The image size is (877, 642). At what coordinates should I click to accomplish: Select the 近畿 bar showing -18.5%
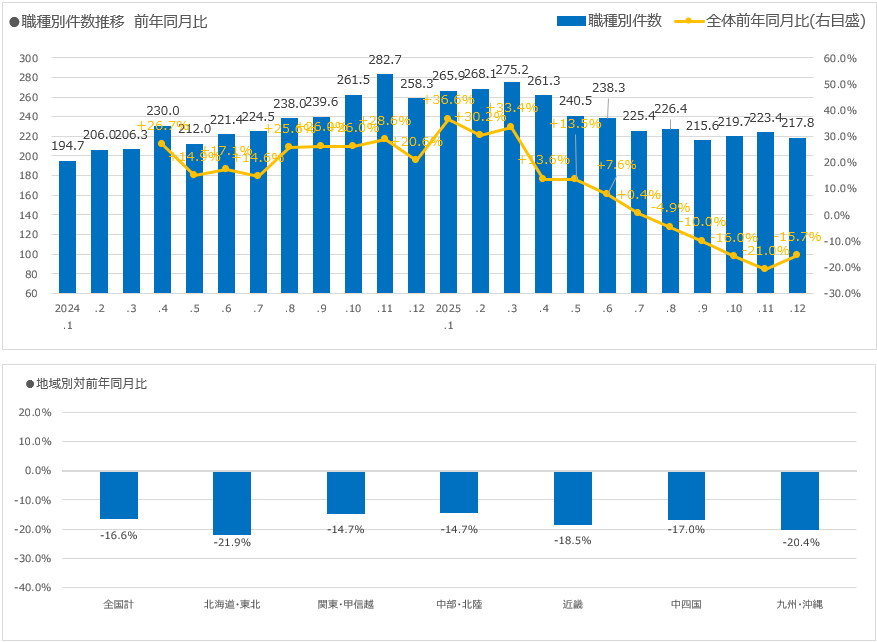tap(573, 498)
